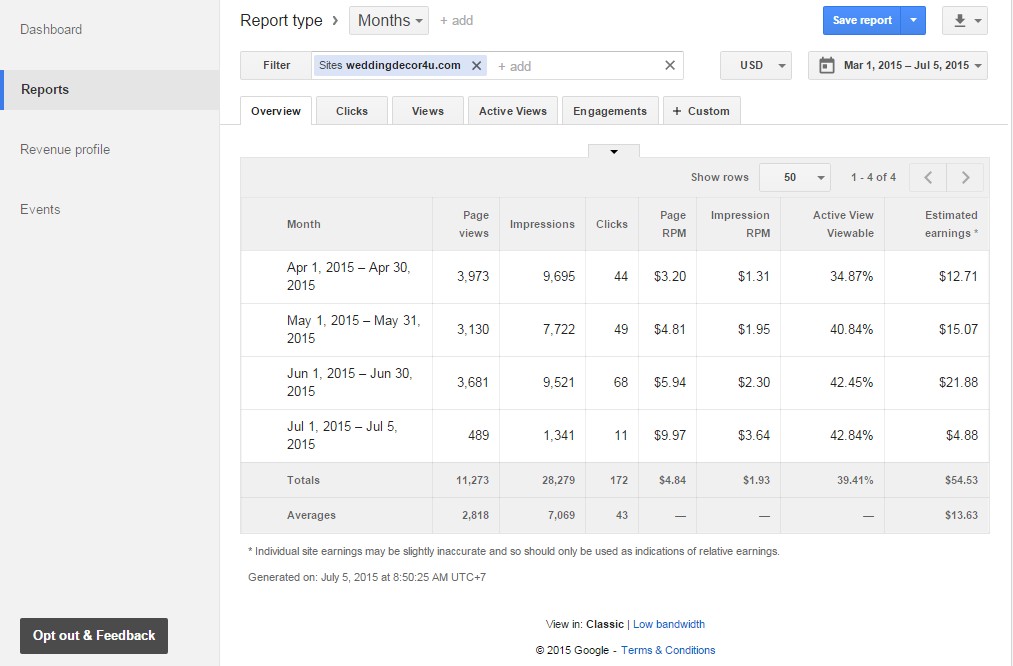The height and width of the screenshot is (666, 1013).
Task: Open the USD currency dropdown
Action: point(756,66)
